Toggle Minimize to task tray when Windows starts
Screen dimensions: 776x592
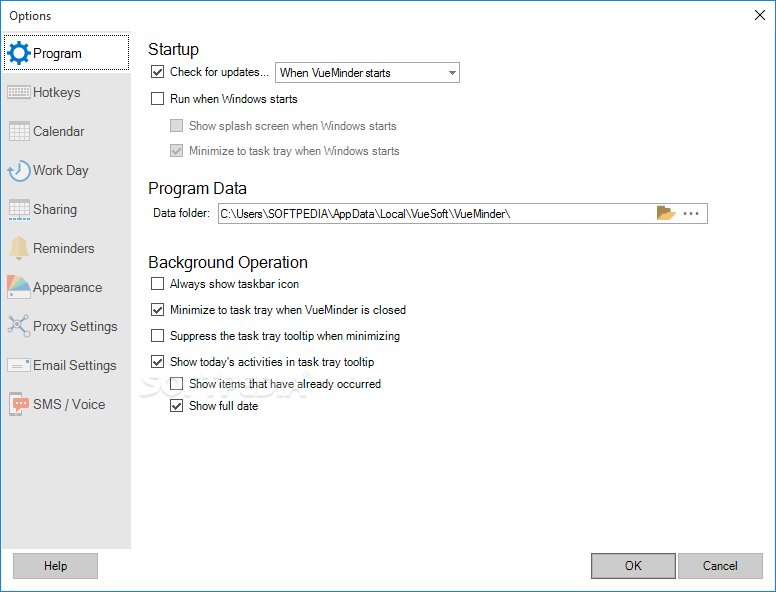(176, 150)
